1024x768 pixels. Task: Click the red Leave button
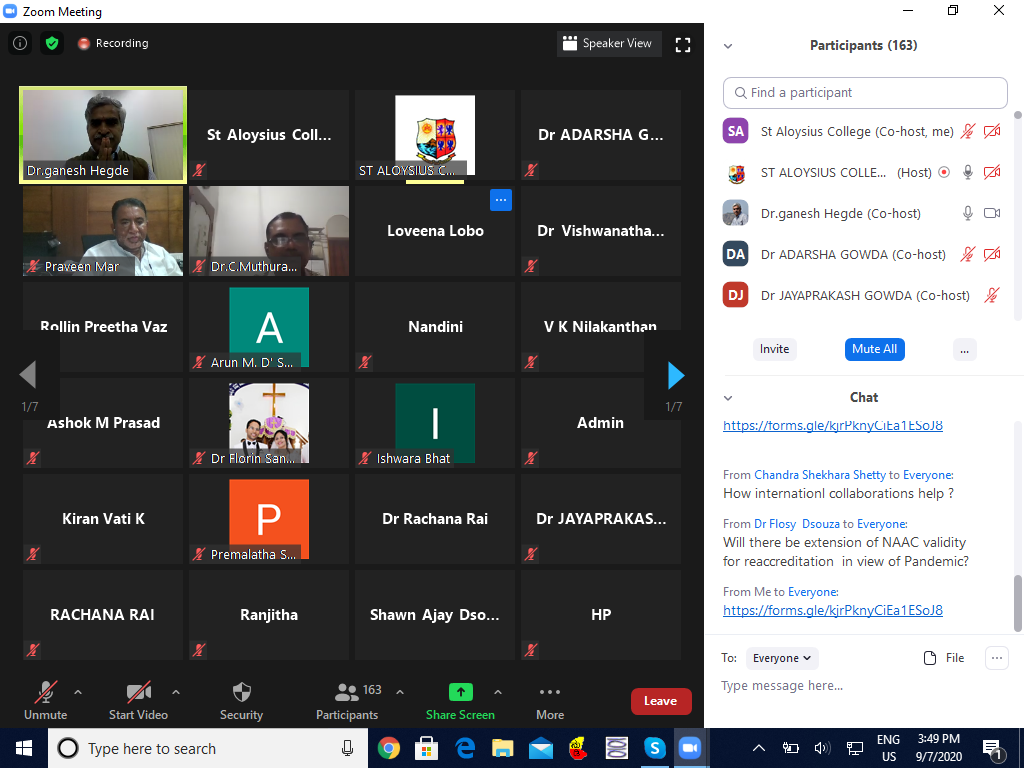point(661,701)
